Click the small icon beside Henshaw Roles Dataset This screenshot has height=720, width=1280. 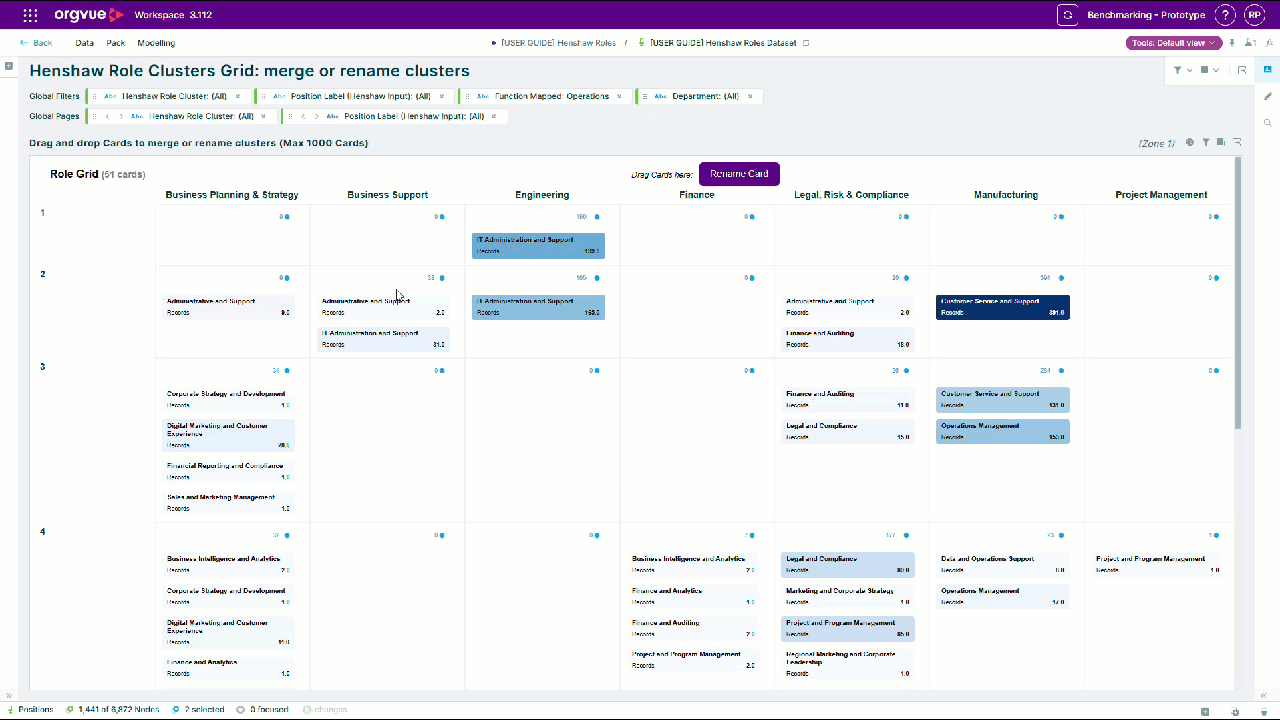[x=806, y=43]
